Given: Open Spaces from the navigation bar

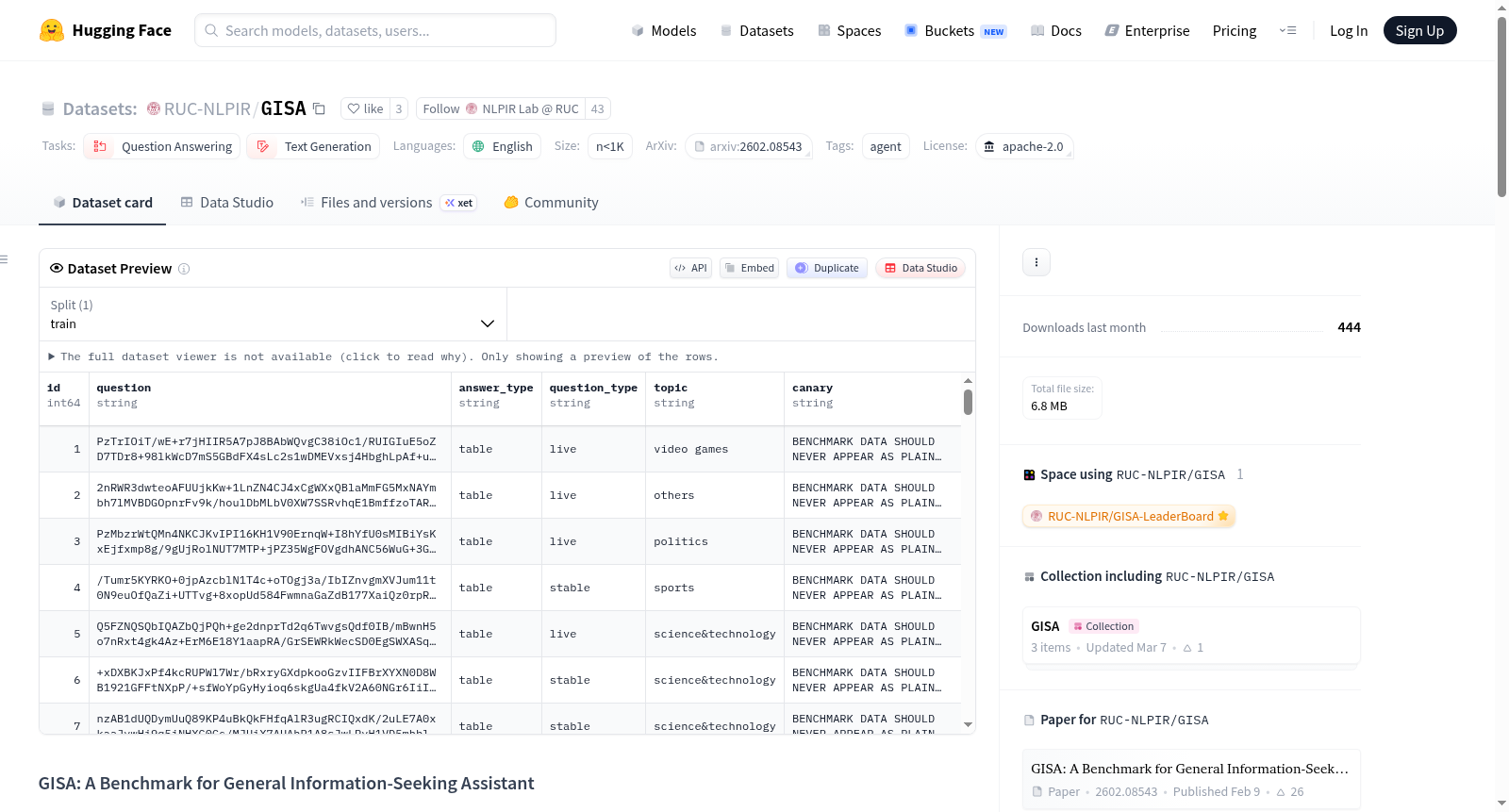Looking at the screenshot, I should [849, 30].
